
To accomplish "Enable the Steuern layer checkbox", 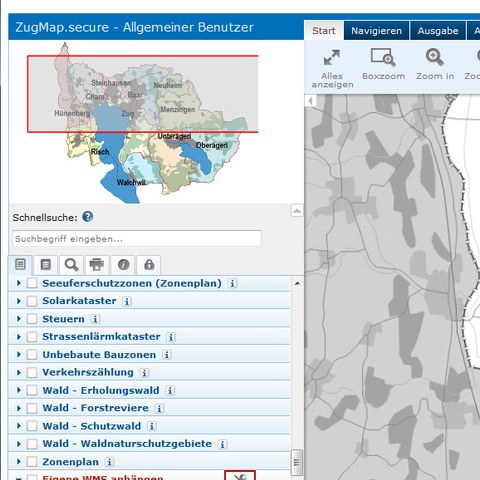I will pyautogui.click(x=32, y=319).
